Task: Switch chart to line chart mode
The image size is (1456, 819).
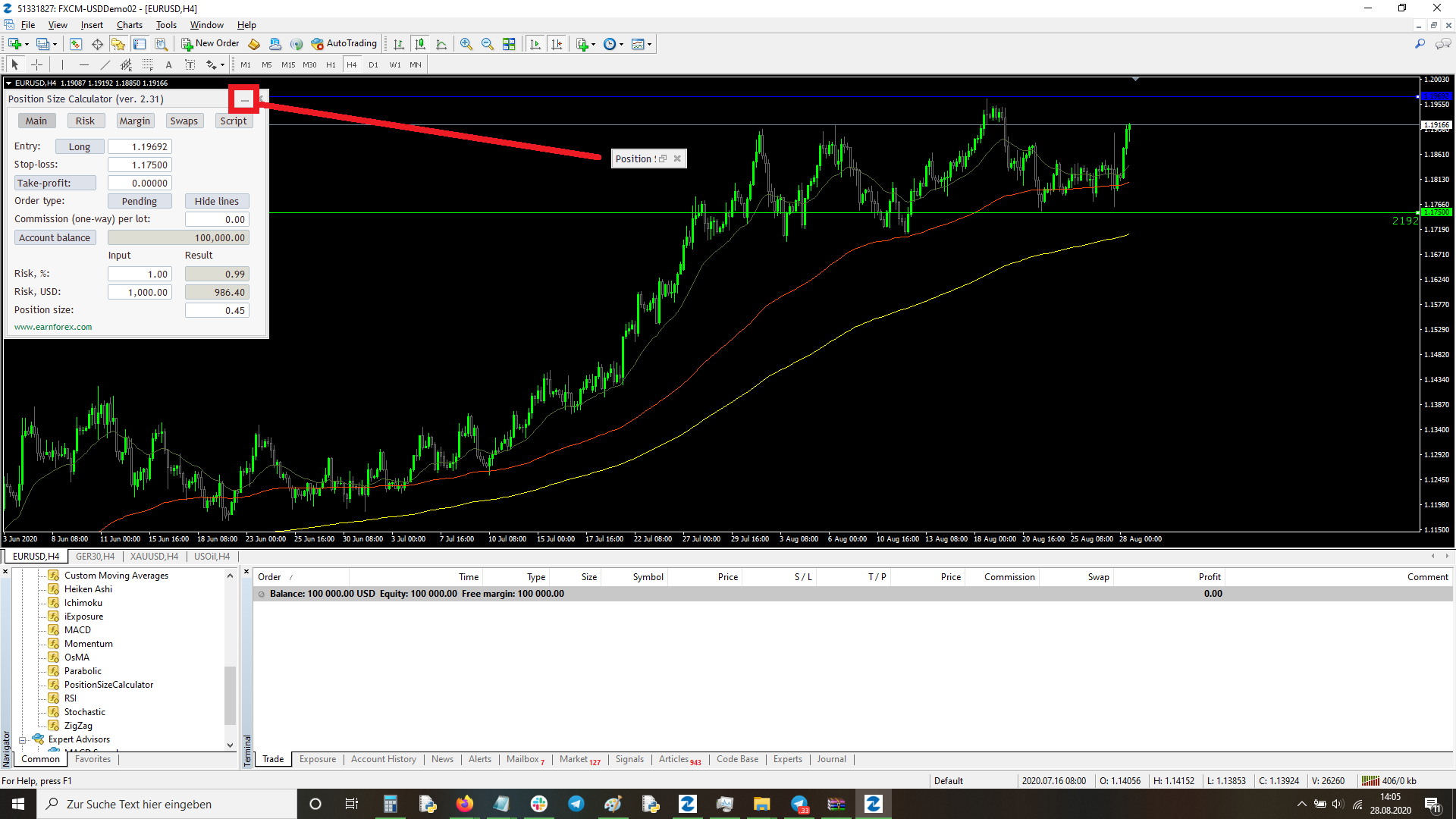Action: pyautogui.click(x=441, y=44)
